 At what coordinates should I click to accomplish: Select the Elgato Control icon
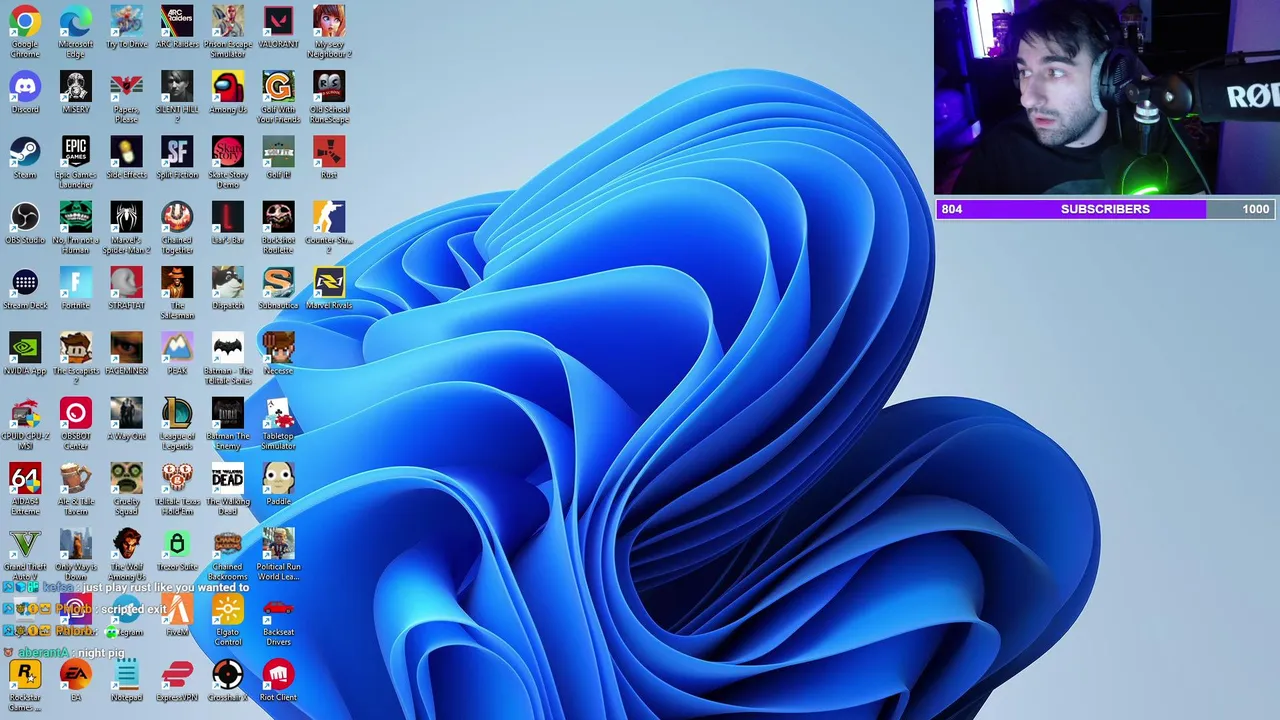pyautogui.click(x=228, y=609)
